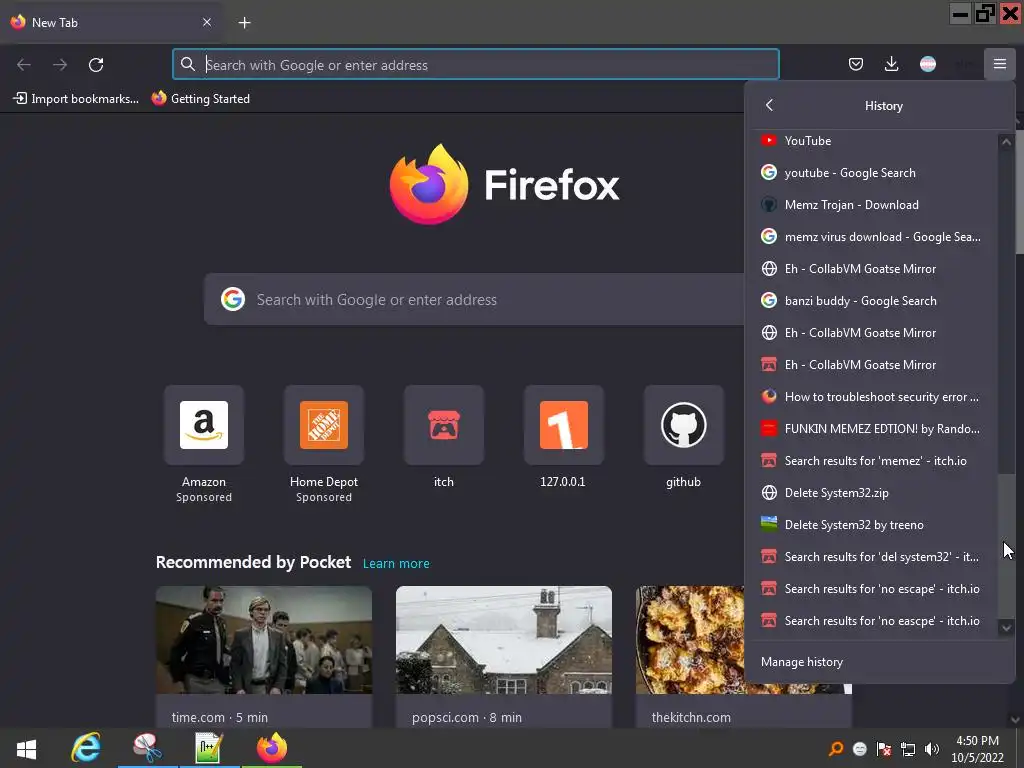Viewport: 1024px width, 768px height.
Task: Open the time.com Pocket story thumbnail
Action: click(264, 640)
